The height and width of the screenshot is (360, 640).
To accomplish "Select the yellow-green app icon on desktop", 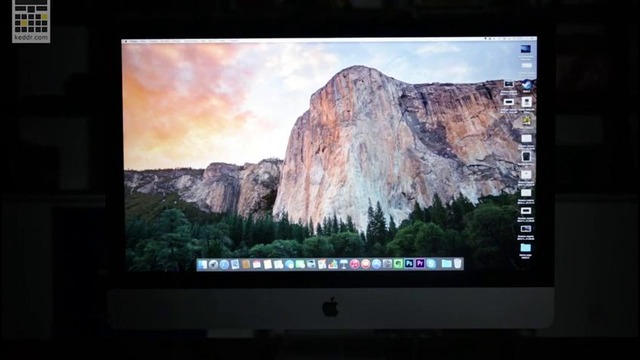I will tap(527, 120).
